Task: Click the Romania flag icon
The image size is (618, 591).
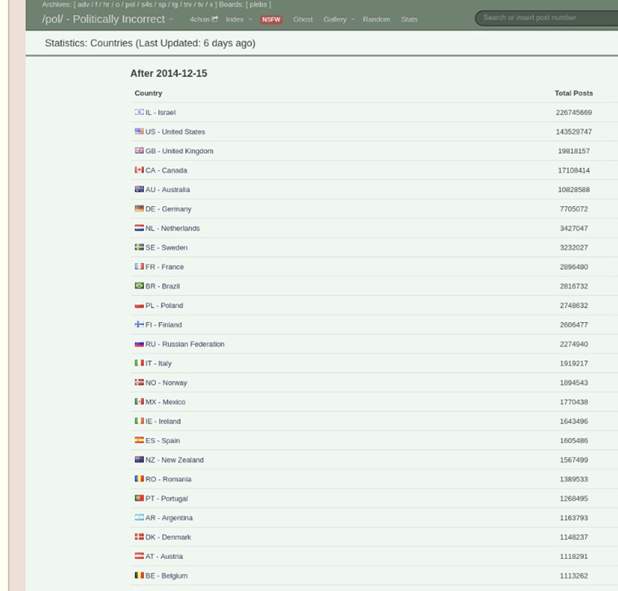Action: (139, 479)
